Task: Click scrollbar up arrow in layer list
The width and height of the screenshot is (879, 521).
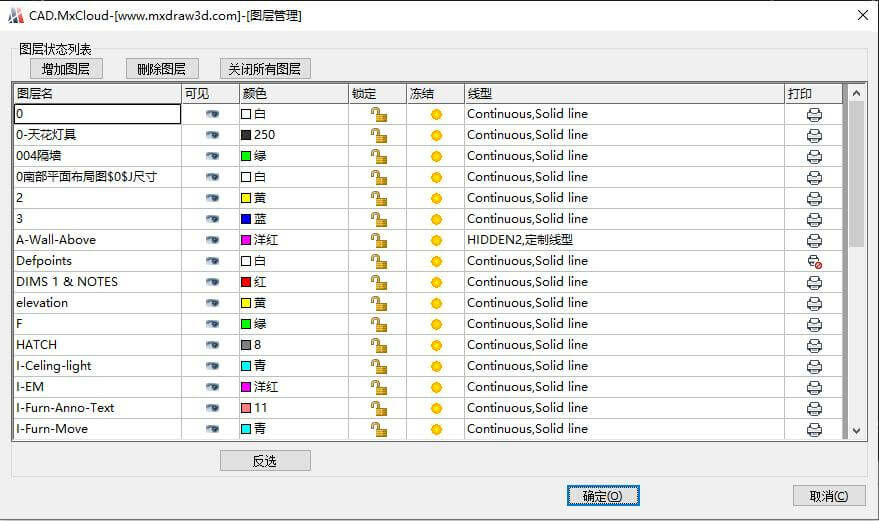Action: coord(856,93)
